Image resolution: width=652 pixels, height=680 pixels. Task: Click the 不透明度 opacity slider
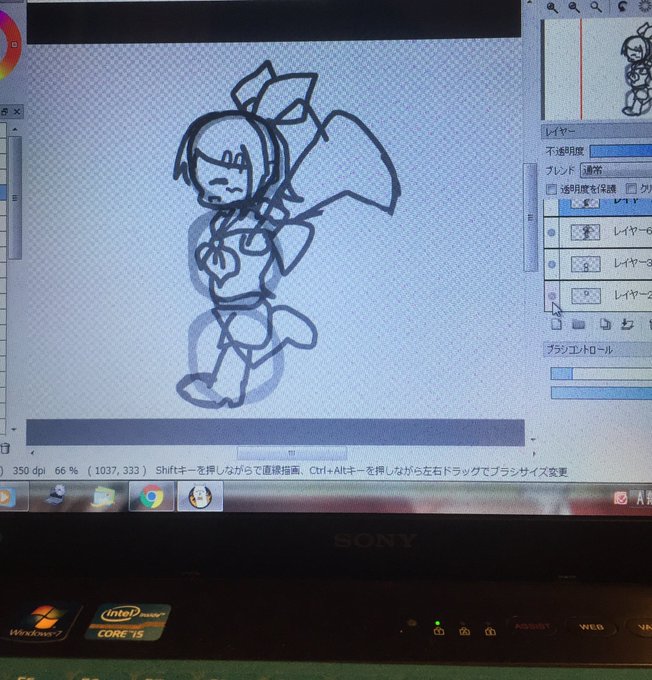[x=621, y=150]
